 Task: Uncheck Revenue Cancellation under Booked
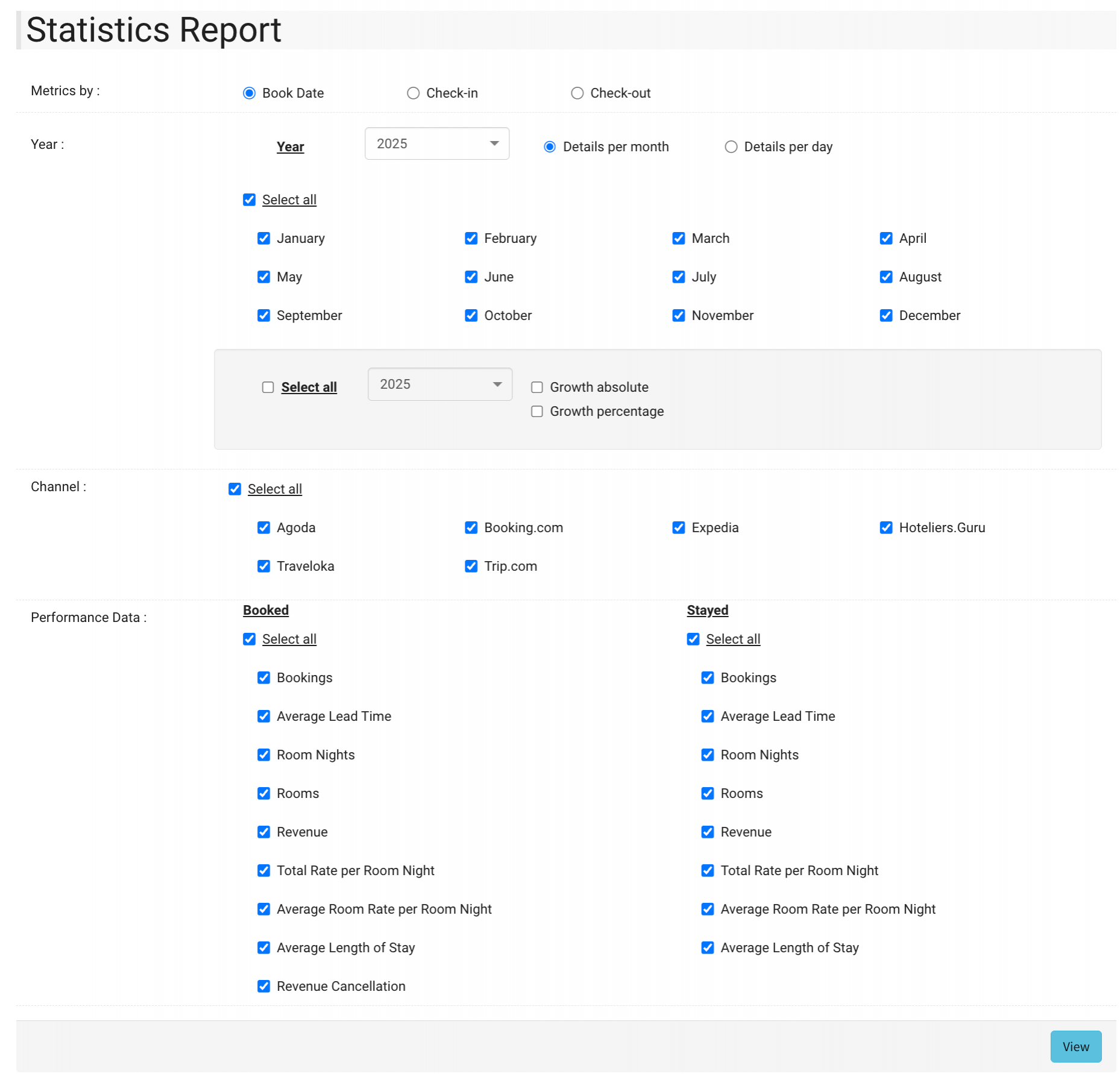click(263, 987)
